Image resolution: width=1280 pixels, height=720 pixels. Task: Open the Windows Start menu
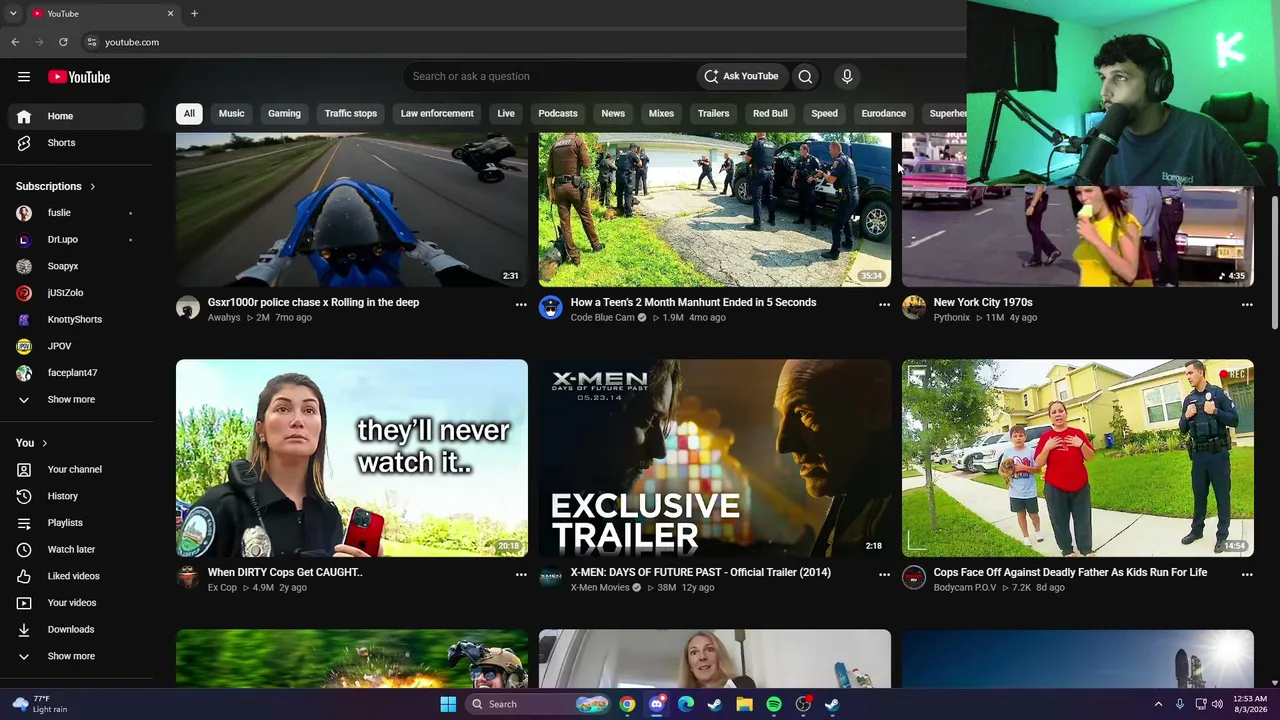448,704
